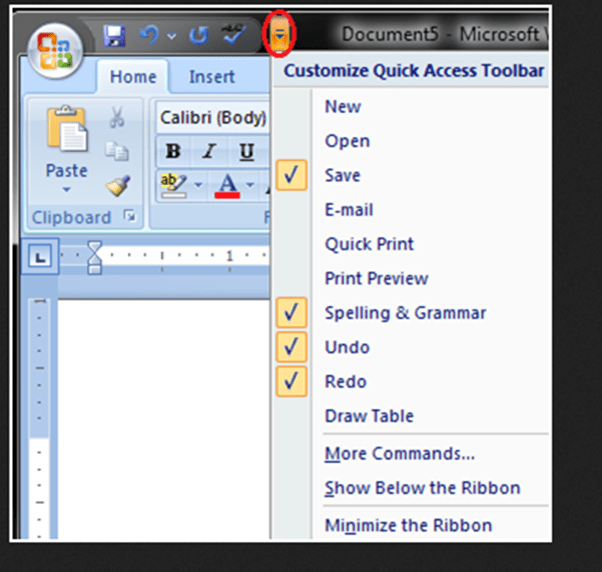Click the Calibri (Body) font box
Viewport: 602px width, 572px height.
(x=213, y=117)
